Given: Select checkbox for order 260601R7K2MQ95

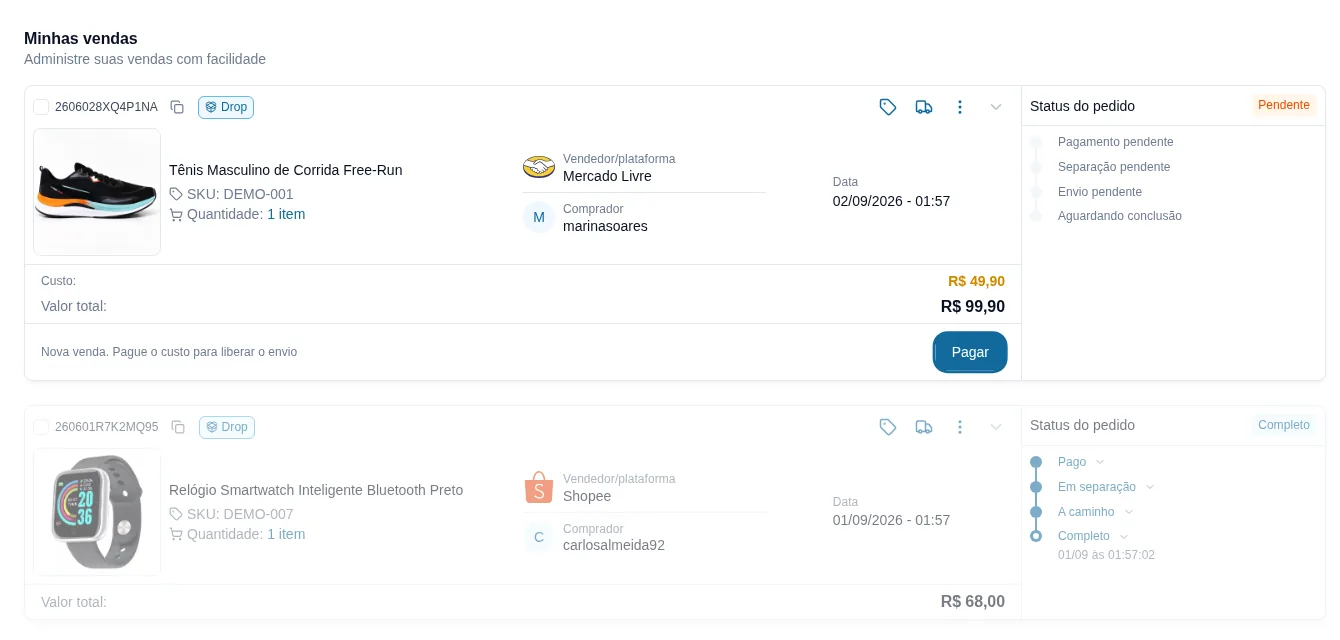Looking at the screenshot, I should tap(41, 427).
